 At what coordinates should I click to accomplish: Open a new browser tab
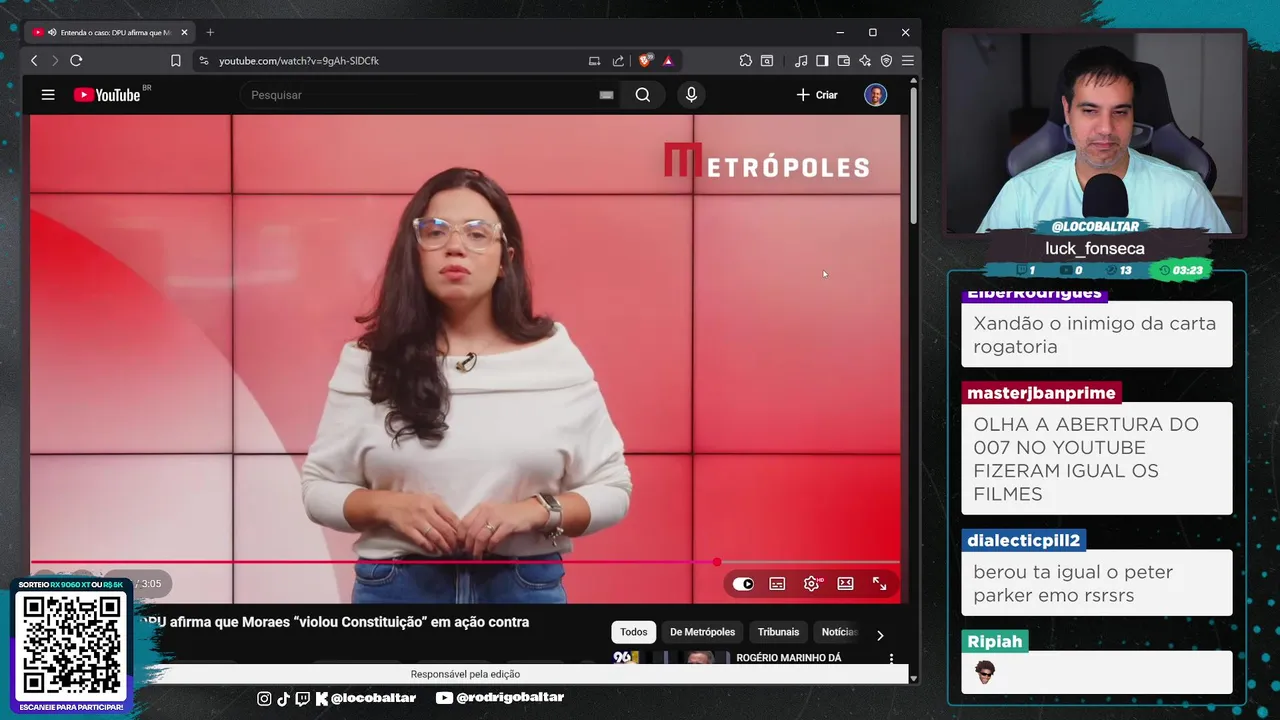coord(210,32)
